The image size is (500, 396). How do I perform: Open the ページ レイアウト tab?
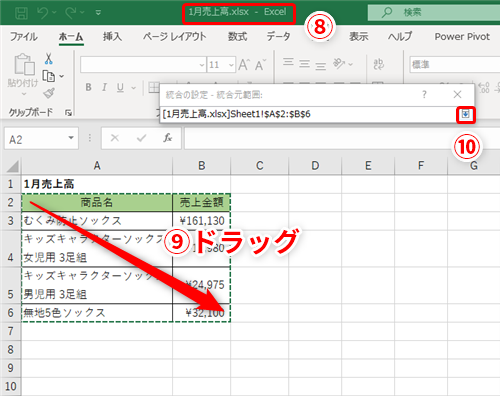click(x=174, y=36)
